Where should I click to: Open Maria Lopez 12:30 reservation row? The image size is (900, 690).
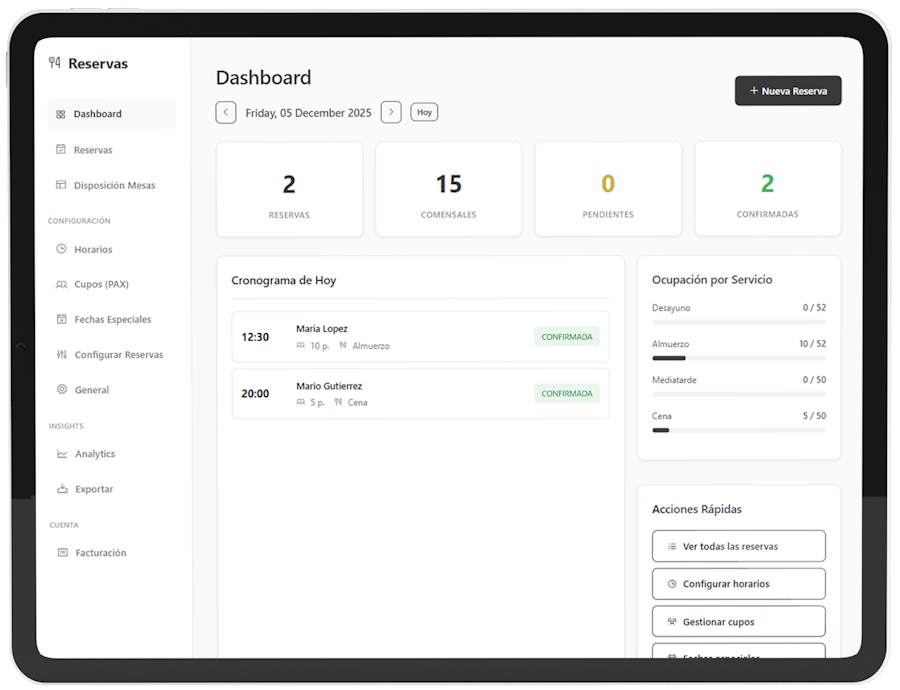tap(420, 337)
